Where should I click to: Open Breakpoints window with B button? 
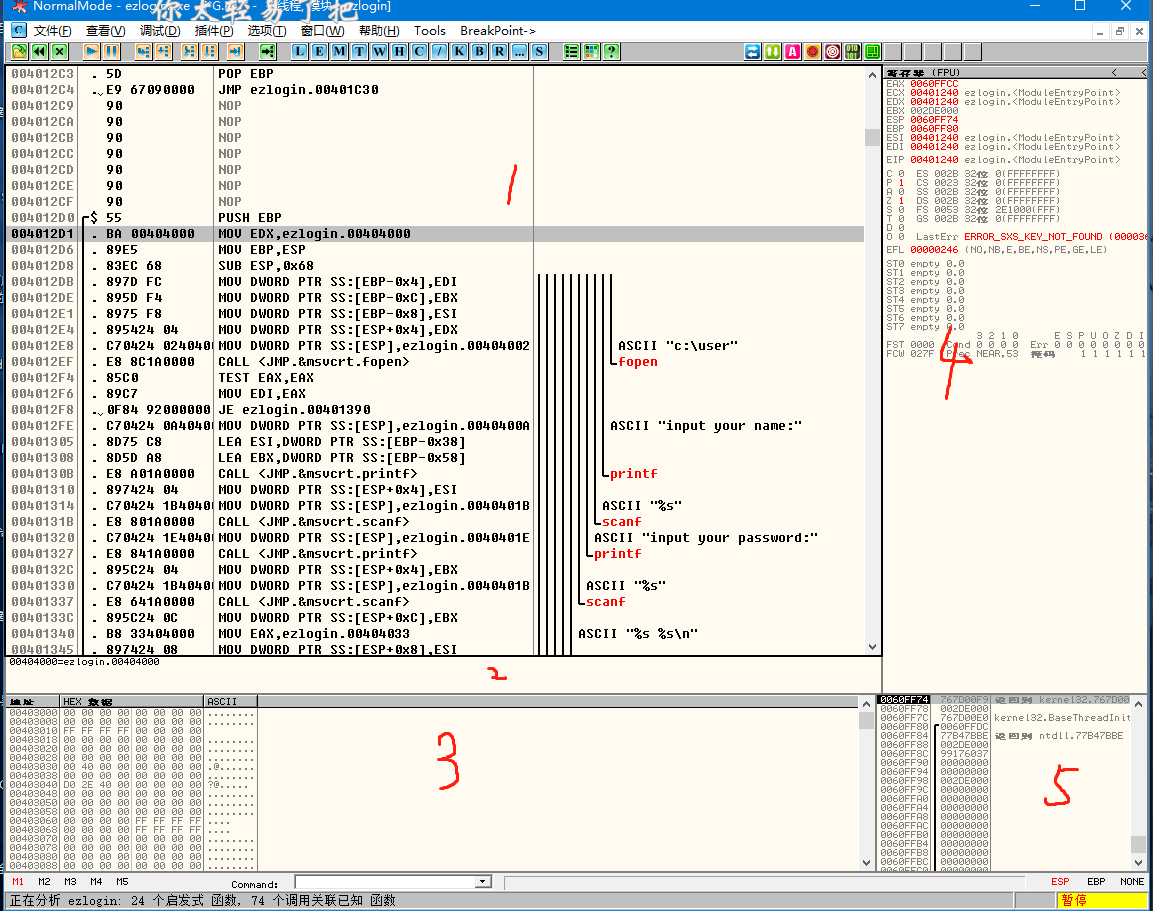(x=479, y=51)
